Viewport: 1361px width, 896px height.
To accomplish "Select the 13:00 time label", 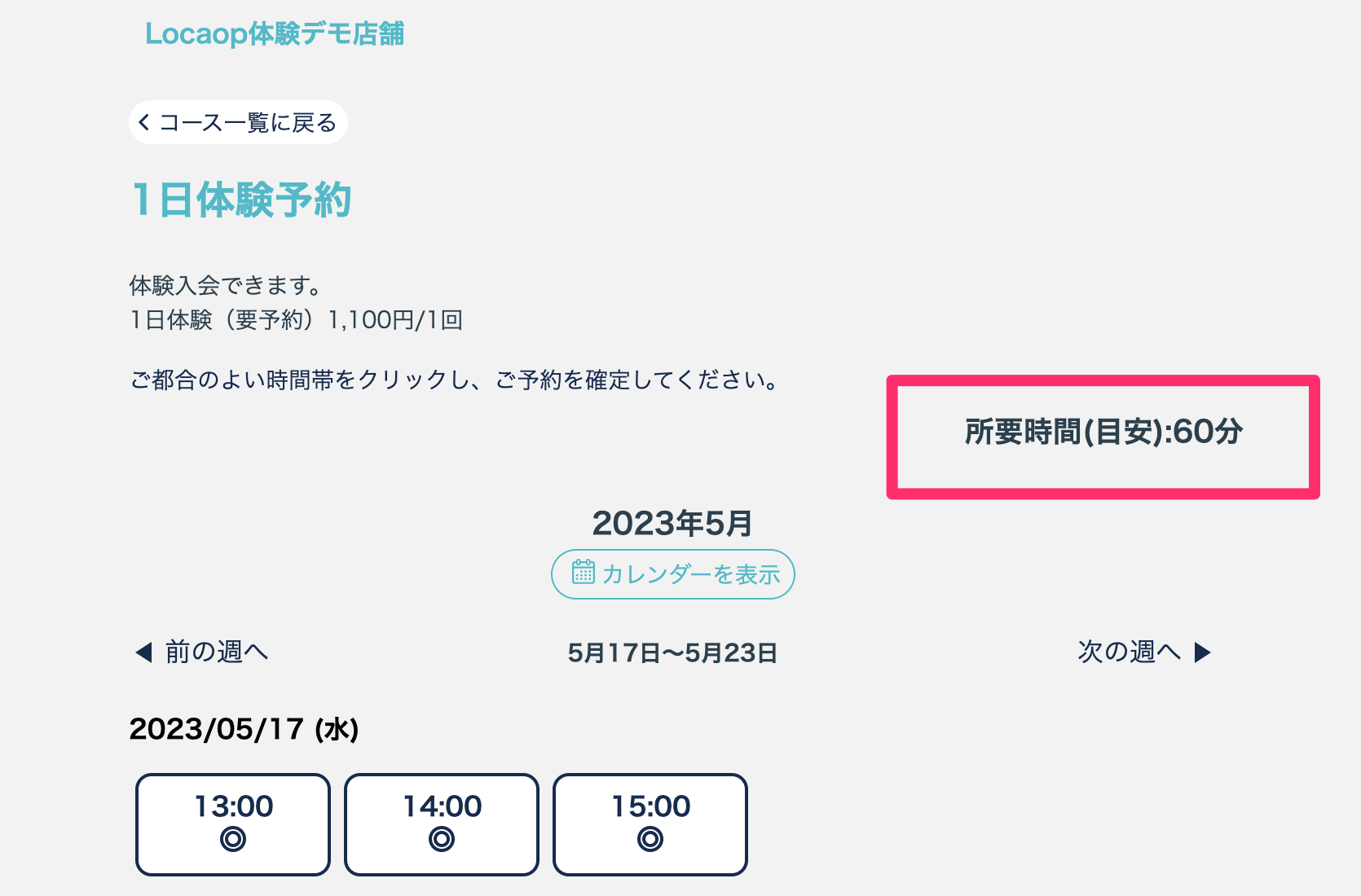I will pyautogui.click(x=234, y=806).
